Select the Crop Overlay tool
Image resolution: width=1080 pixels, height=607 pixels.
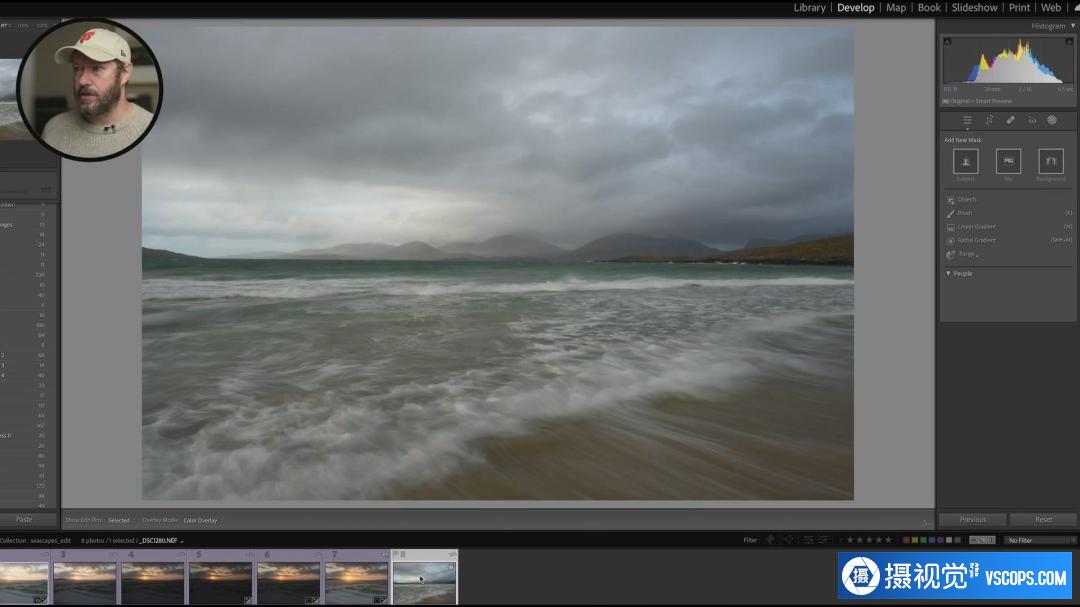(x=989, y=120)
